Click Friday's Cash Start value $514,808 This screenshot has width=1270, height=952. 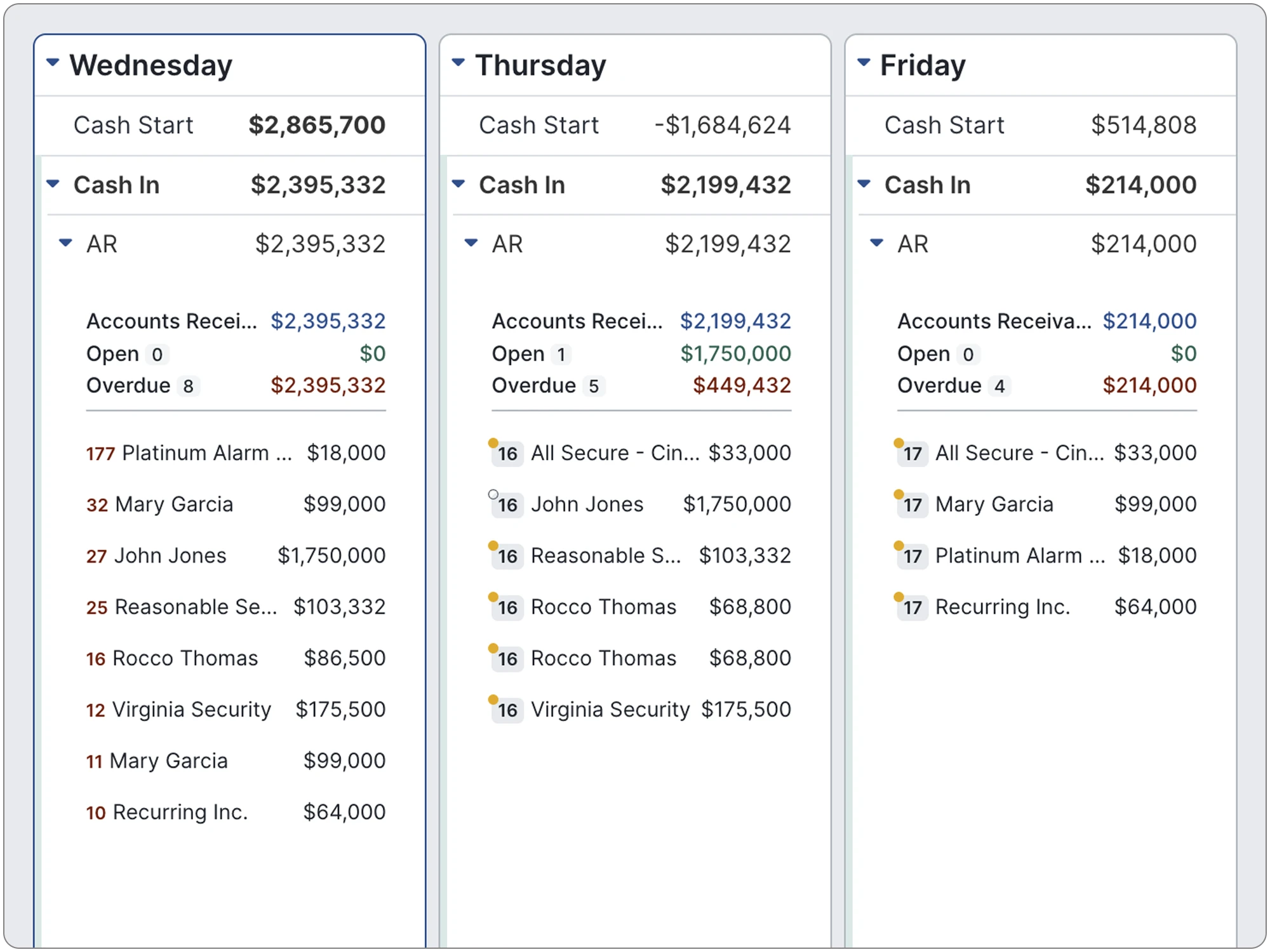click(x=1144, y=125)
